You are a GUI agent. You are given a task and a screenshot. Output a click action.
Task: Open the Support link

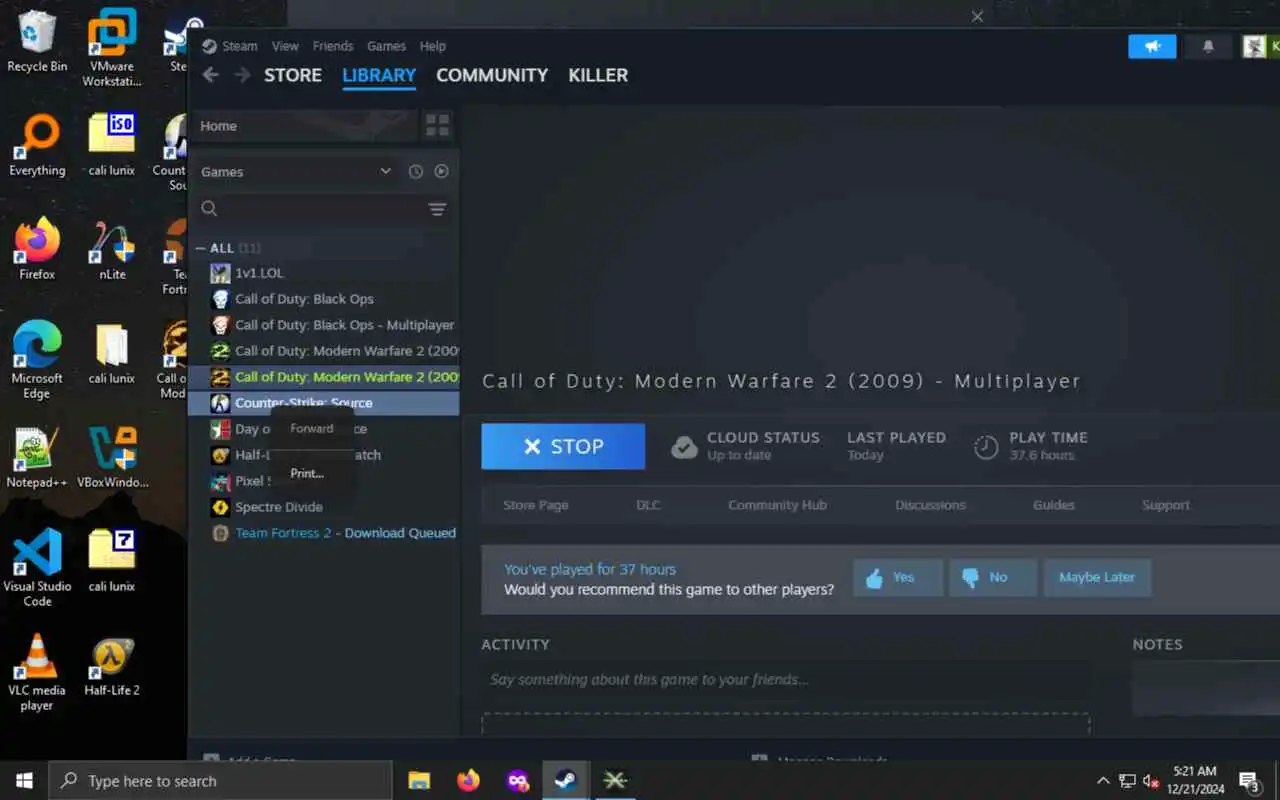[x=1166, y=505]
